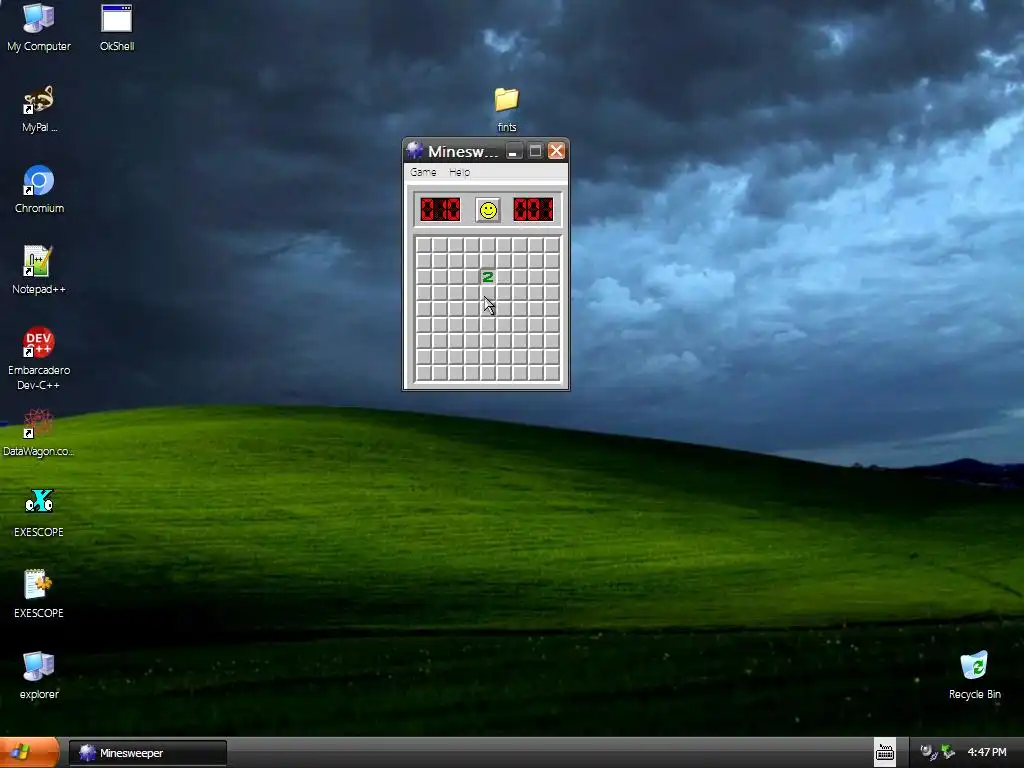Image resolution: width=1024 pixels, height=768 pixels.
Task: Select the Chromium desktop shortcut
Action: pos(39,189)
